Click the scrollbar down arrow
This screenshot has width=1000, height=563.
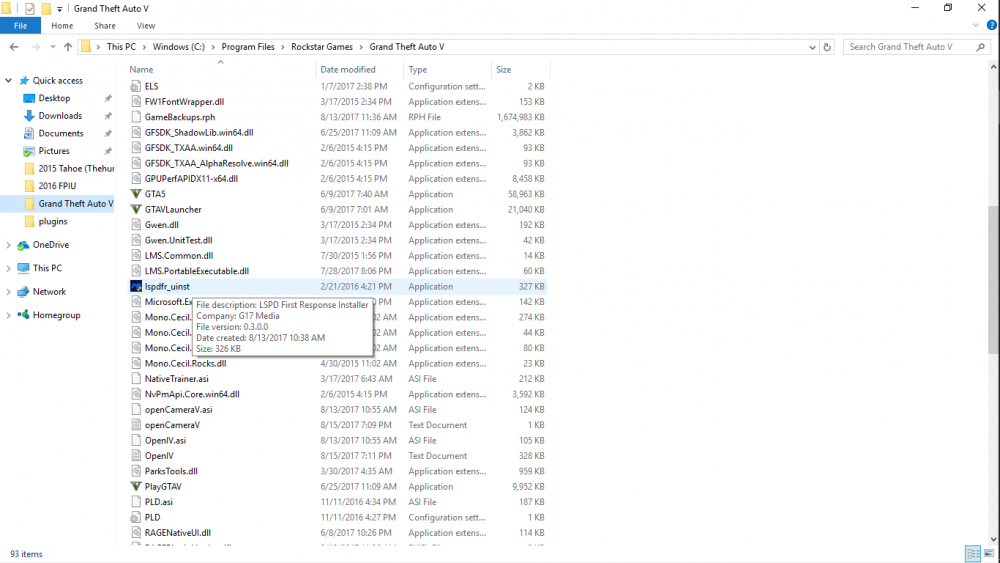[x=993, y=539]
